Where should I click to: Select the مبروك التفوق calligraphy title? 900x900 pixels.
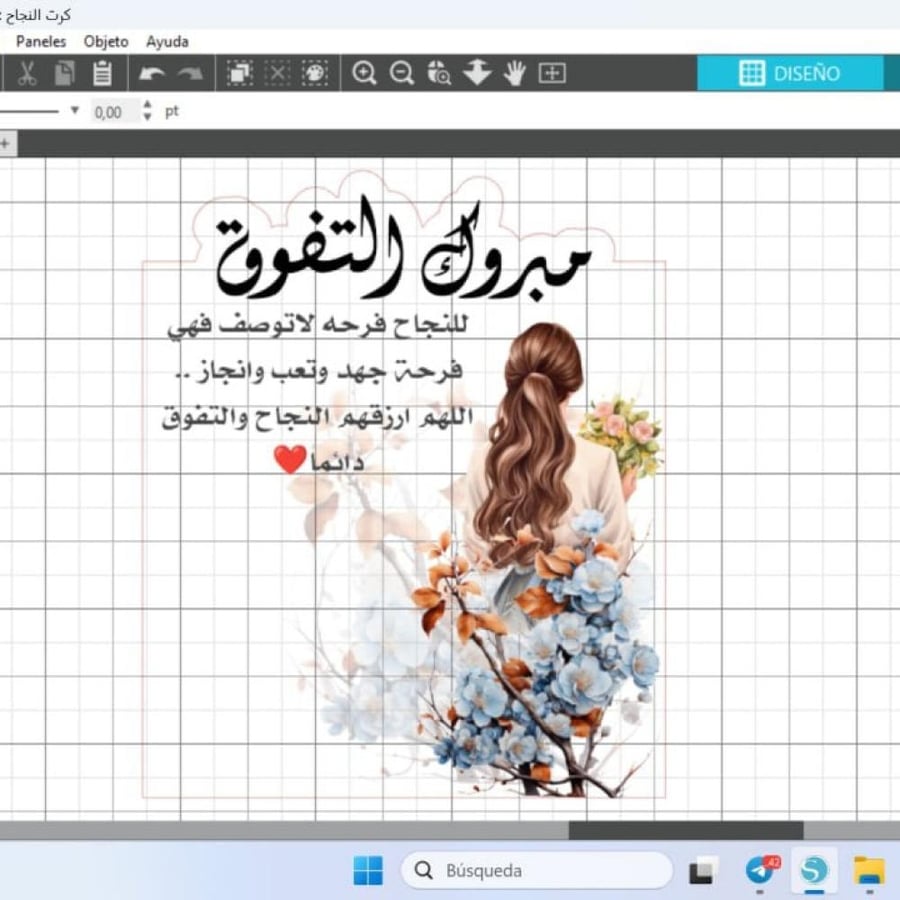pos(403,249)
